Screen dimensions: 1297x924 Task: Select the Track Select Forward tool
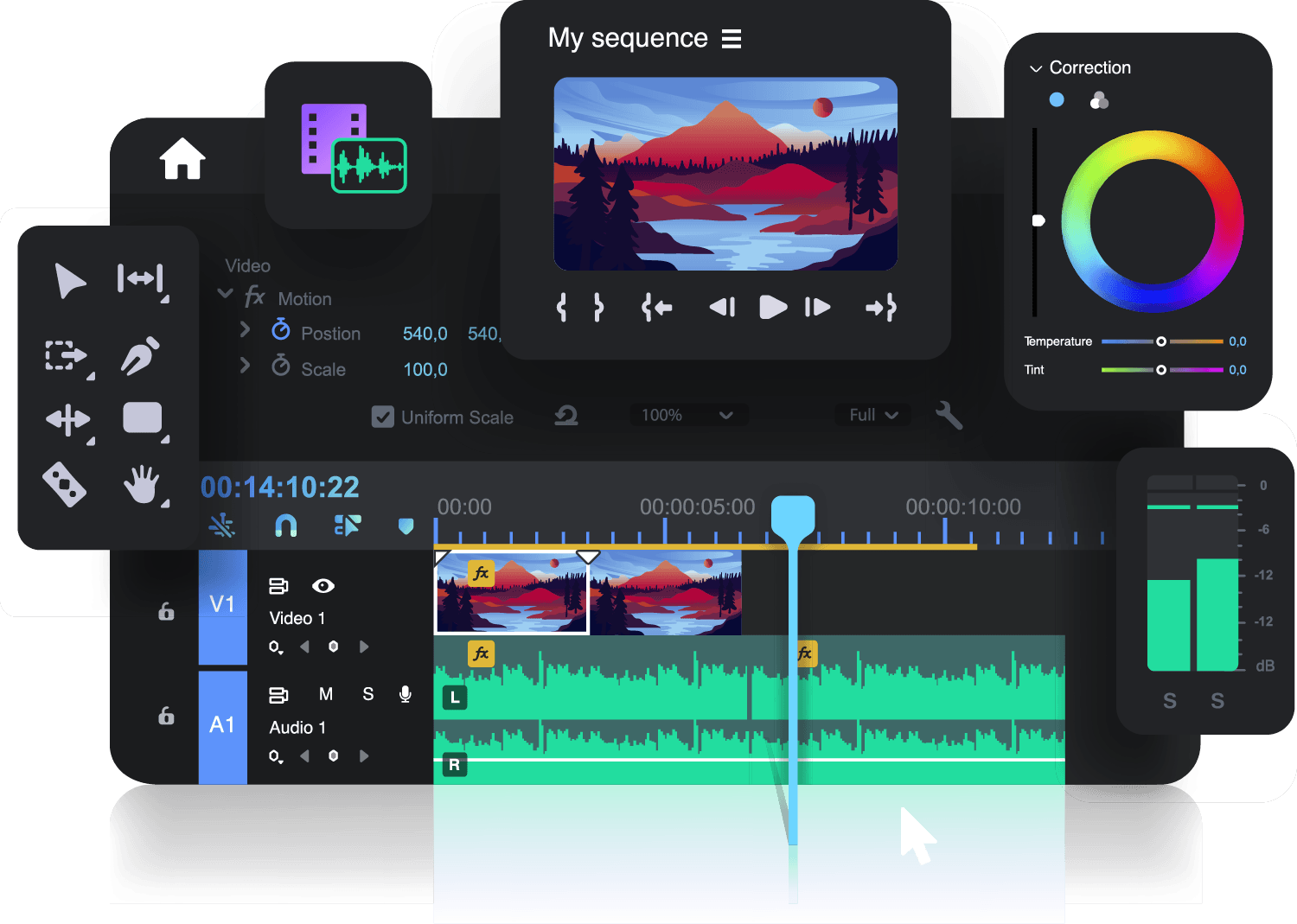[67, 355]
